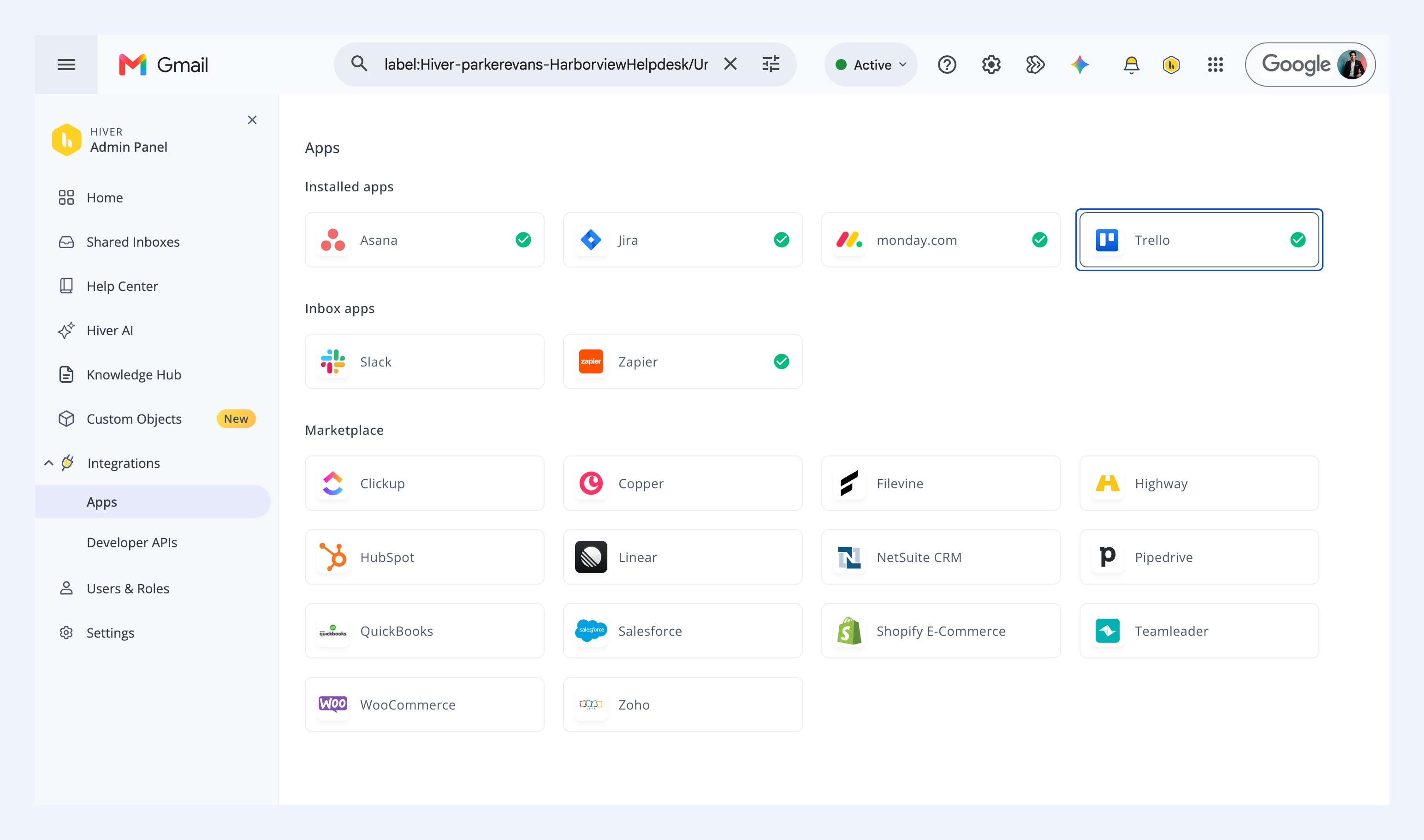
Task: Click the Hiver hexagon icon in the top bar
Action: click(x=1171, y=65)
